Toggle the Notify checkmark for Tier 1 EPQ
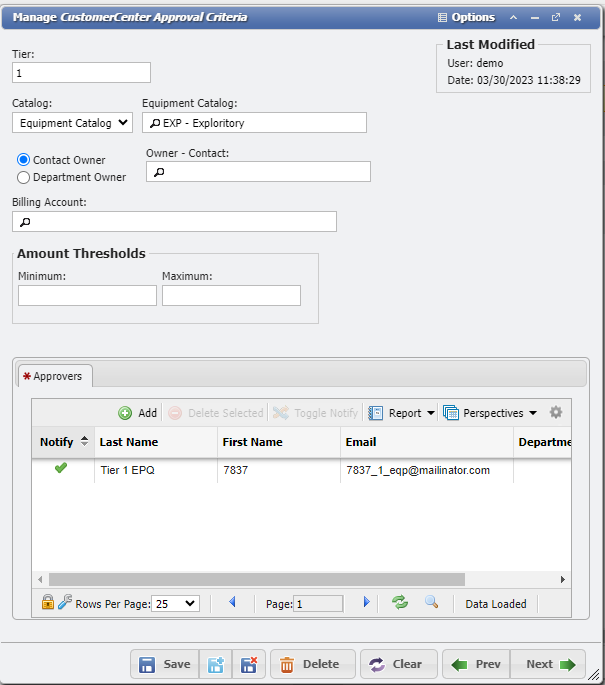 (x=61, y=468)
